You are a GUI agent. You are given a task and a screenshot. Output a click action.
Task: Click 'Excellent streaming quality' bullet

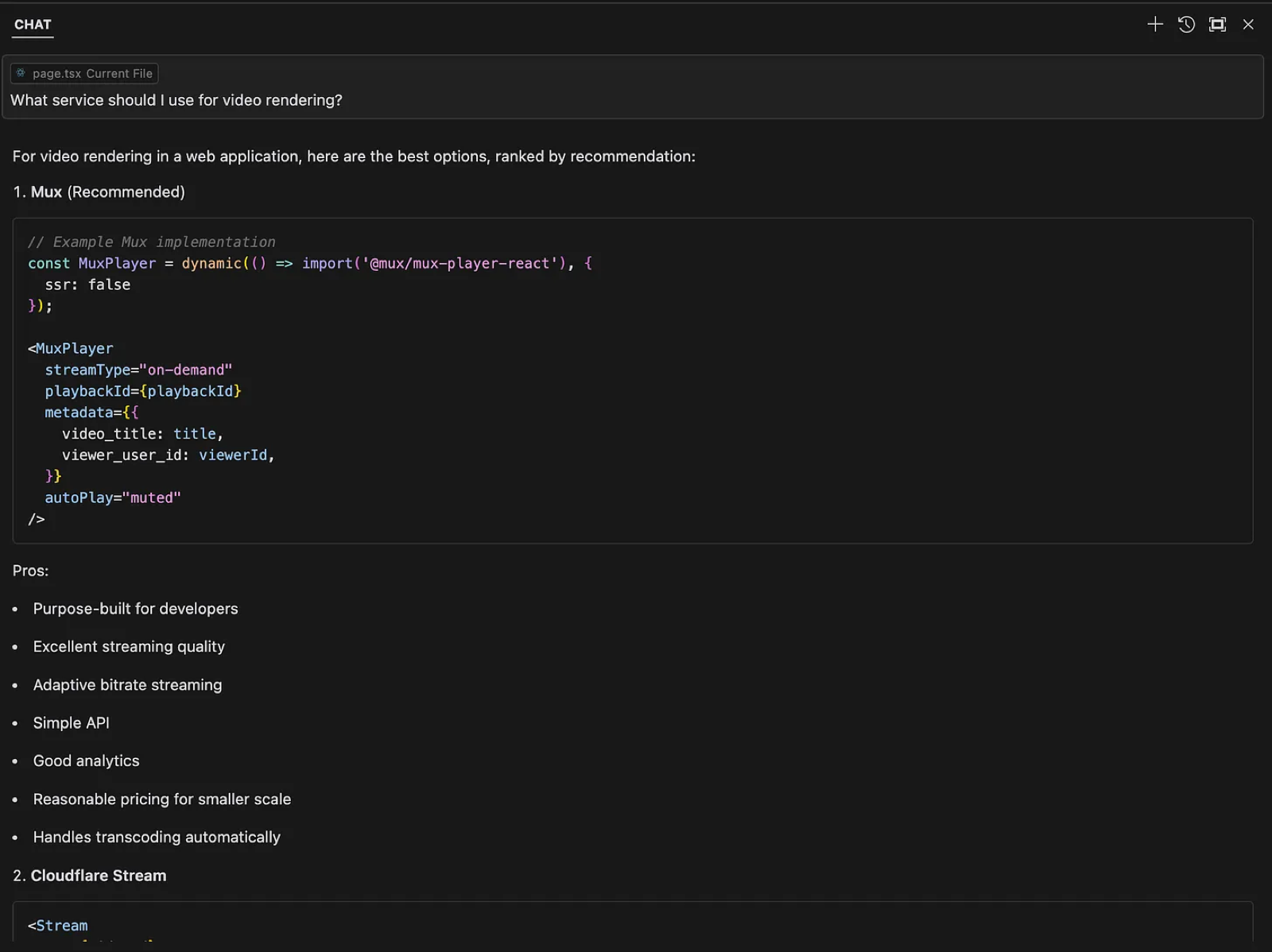(129, 647)
